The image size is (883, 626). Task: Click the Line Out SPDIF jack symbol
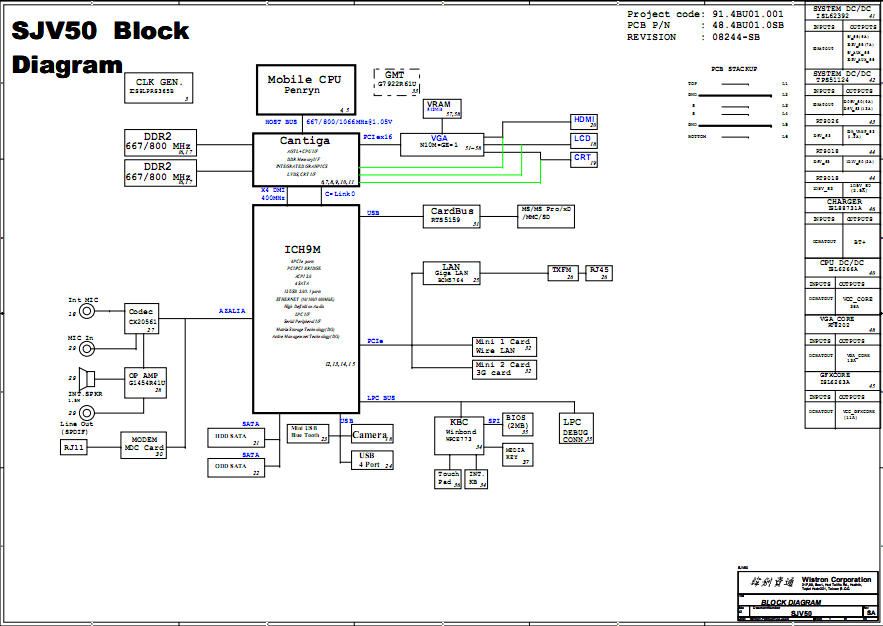point(86,413)
